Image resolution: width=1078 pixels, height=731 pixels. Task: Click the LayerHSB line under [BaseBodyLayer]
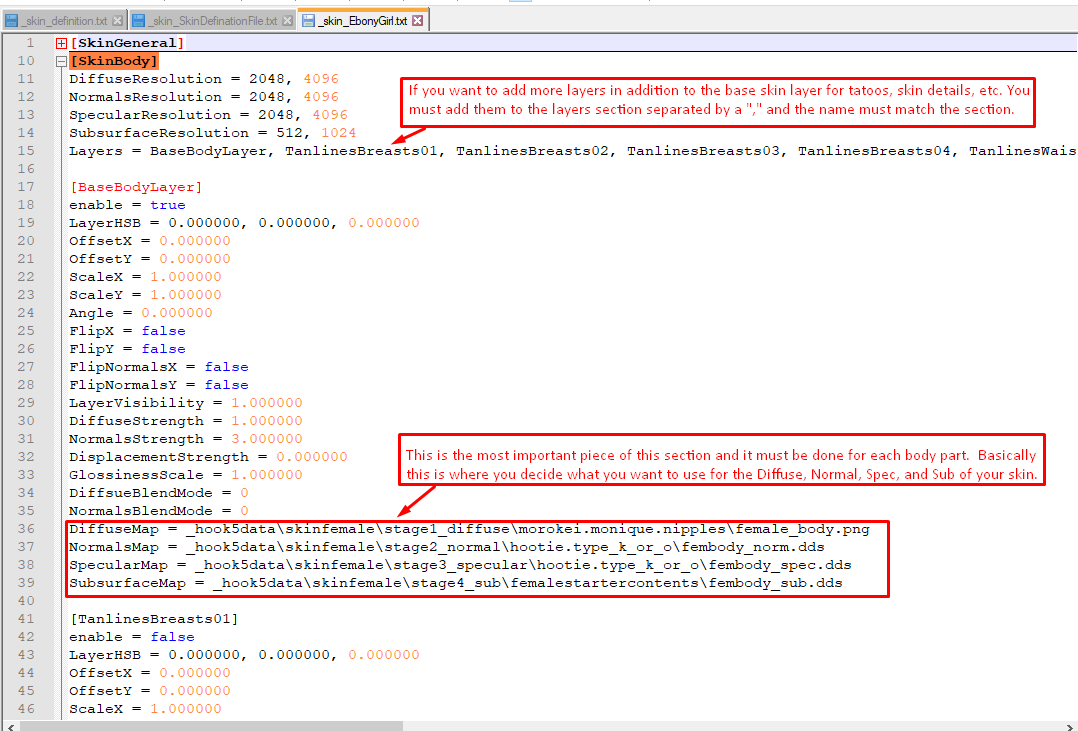244,223
